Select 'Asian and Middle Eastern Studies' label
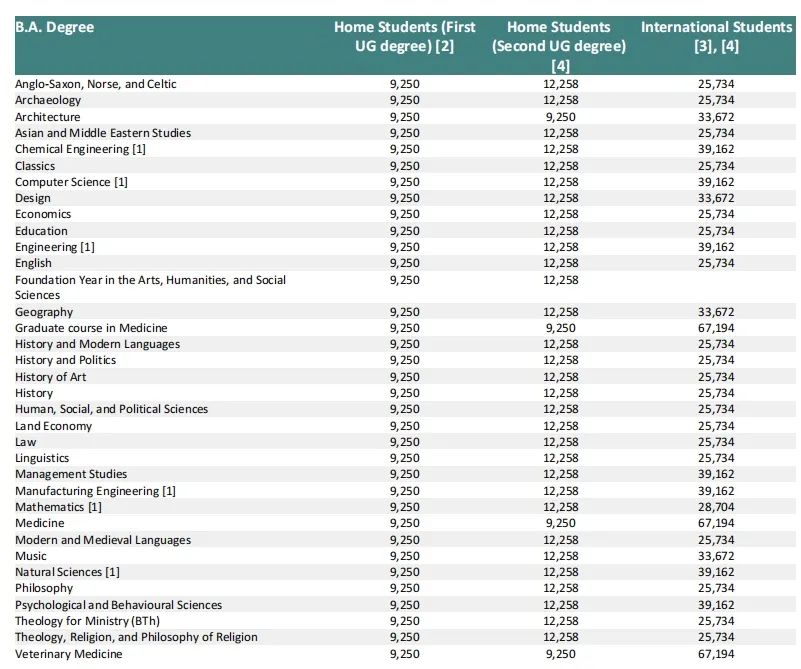801x669 pixels. point(103,133)
